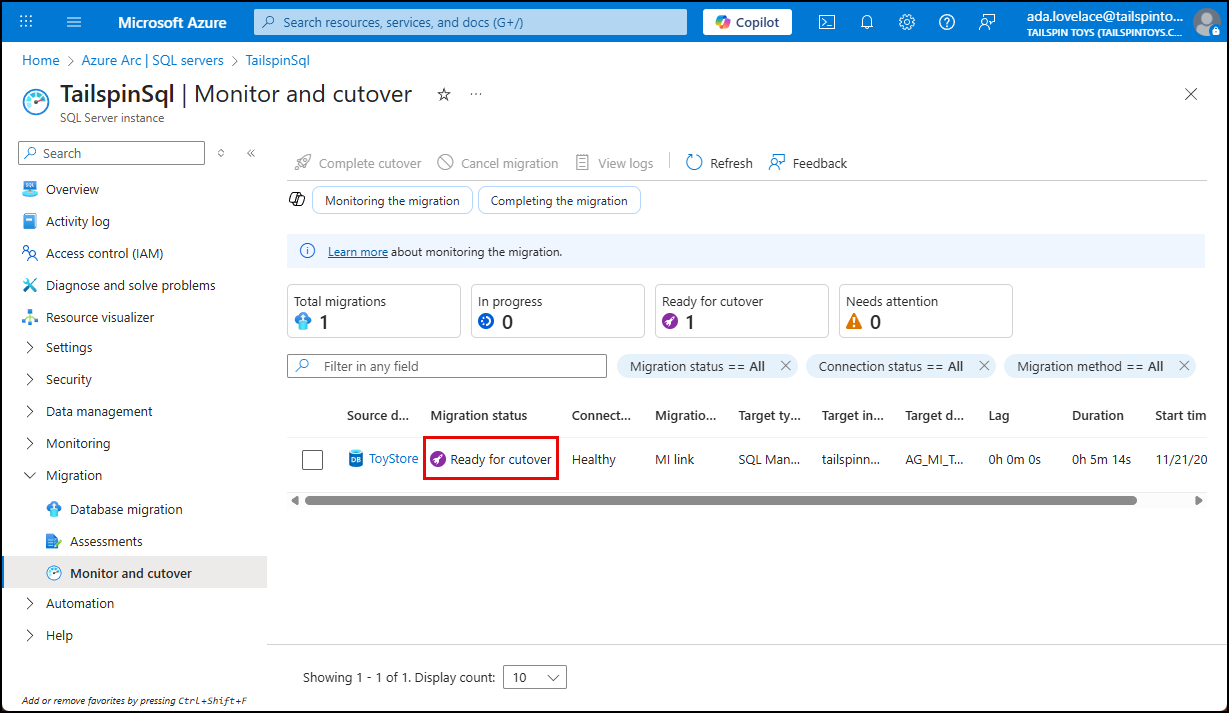Click the Help question mark icon
The height and width of the screenshot is (713, 1229).
coord(946,21)
